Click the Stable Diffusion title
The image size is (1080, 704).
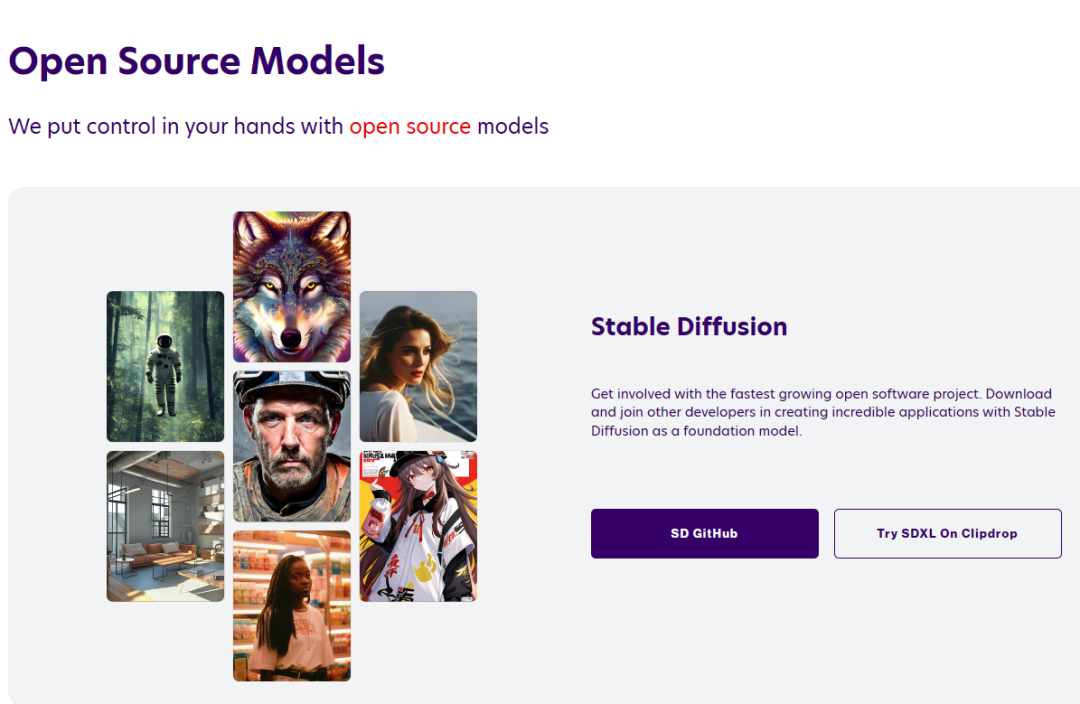[x=689, y=327]
